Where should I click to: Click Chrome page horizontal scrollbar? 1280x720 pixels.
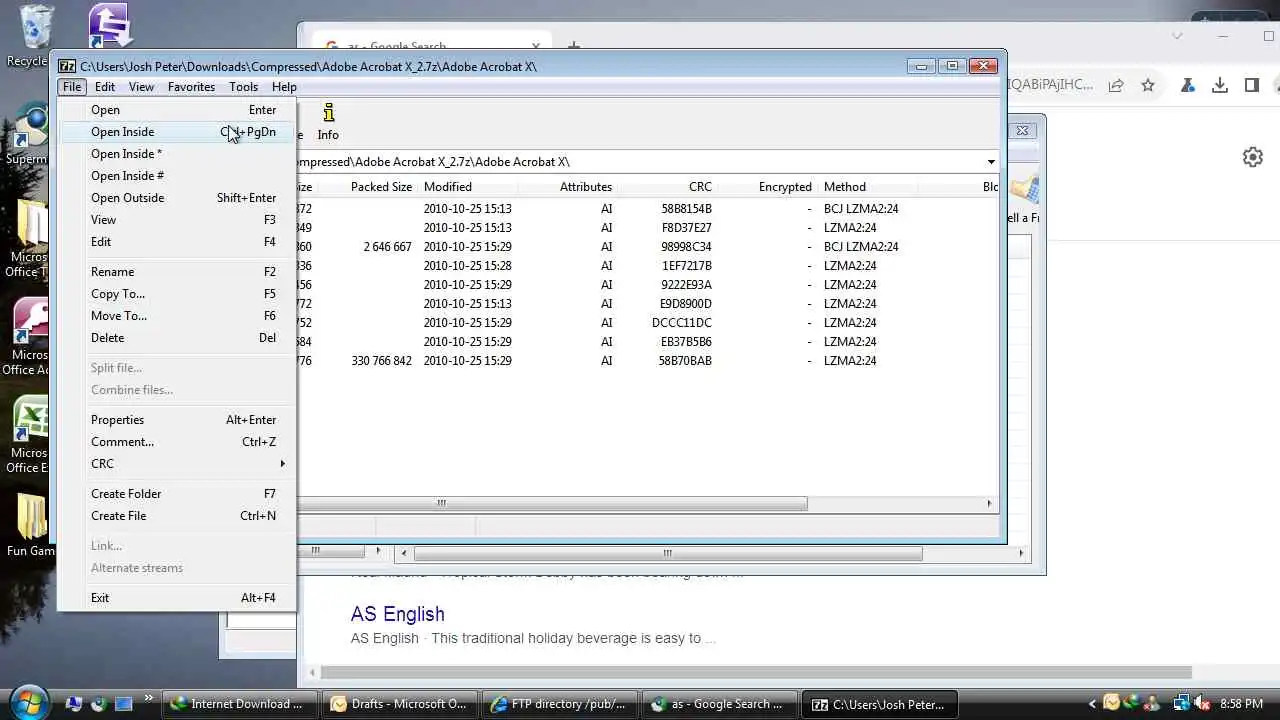coord(755,673)
